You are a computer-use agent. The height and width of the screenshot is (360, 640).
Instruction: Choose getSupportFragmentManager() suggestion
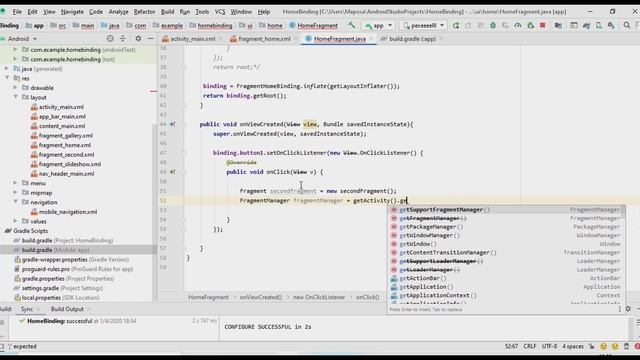point(505,209)
